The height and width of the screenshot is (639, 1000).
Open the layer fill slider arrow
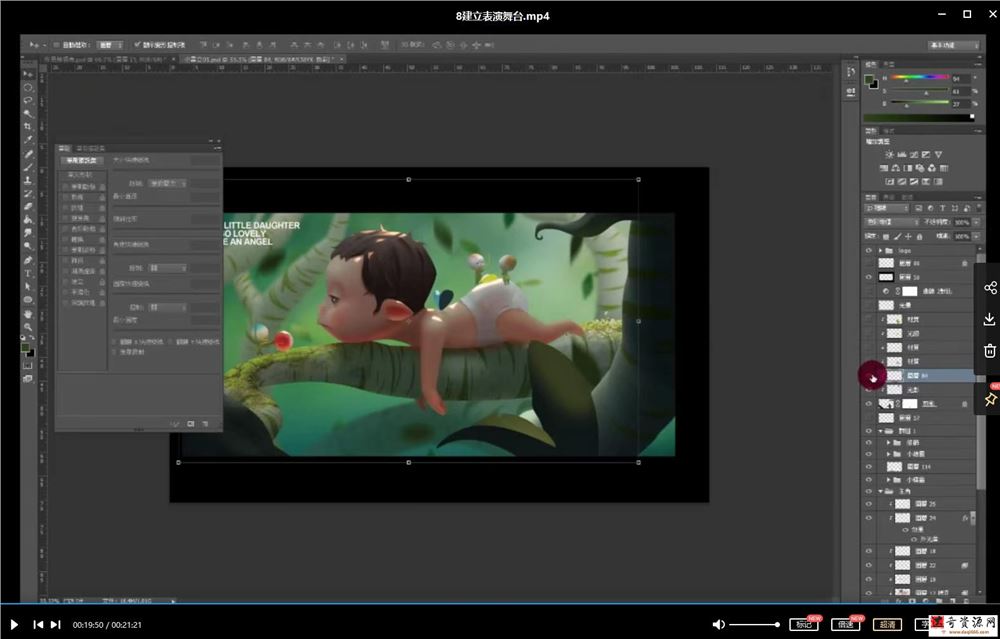click(x=976, y=237)
